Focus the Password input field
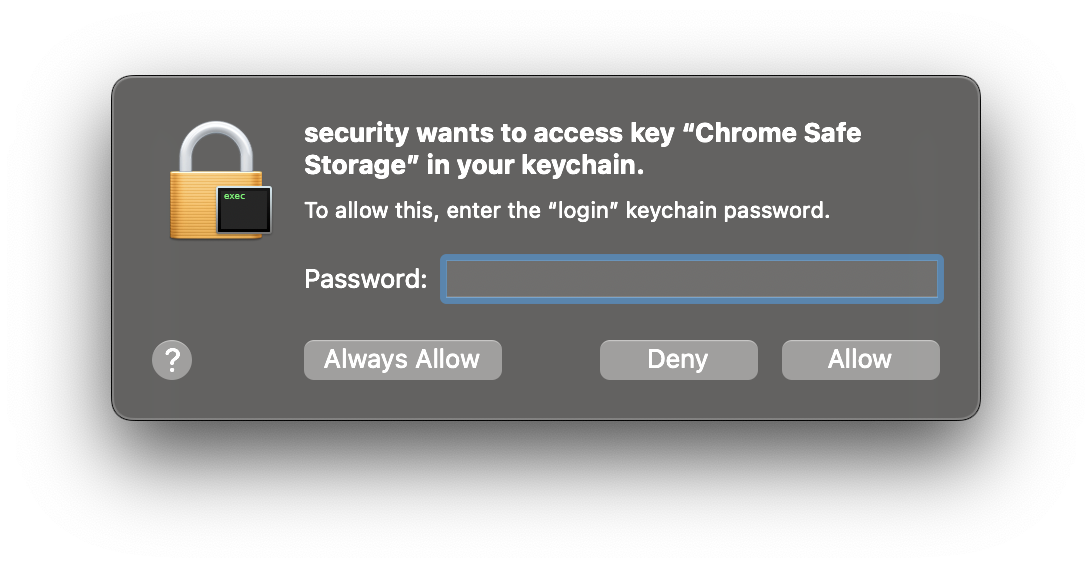 click(692, 278)
